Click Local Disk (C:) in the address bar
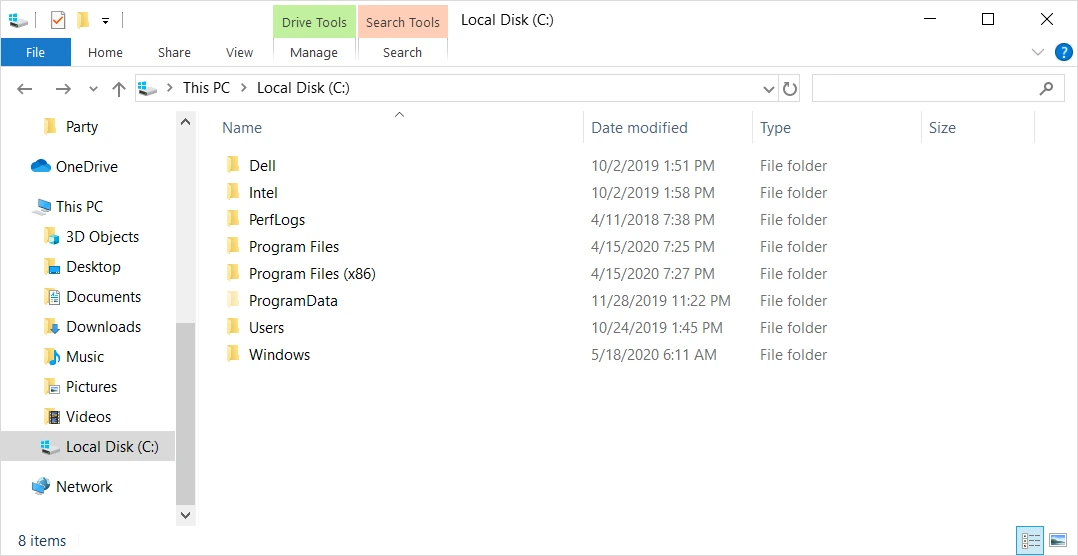The width and height of the screenshot is (1078, 556). tap(303, 88)
